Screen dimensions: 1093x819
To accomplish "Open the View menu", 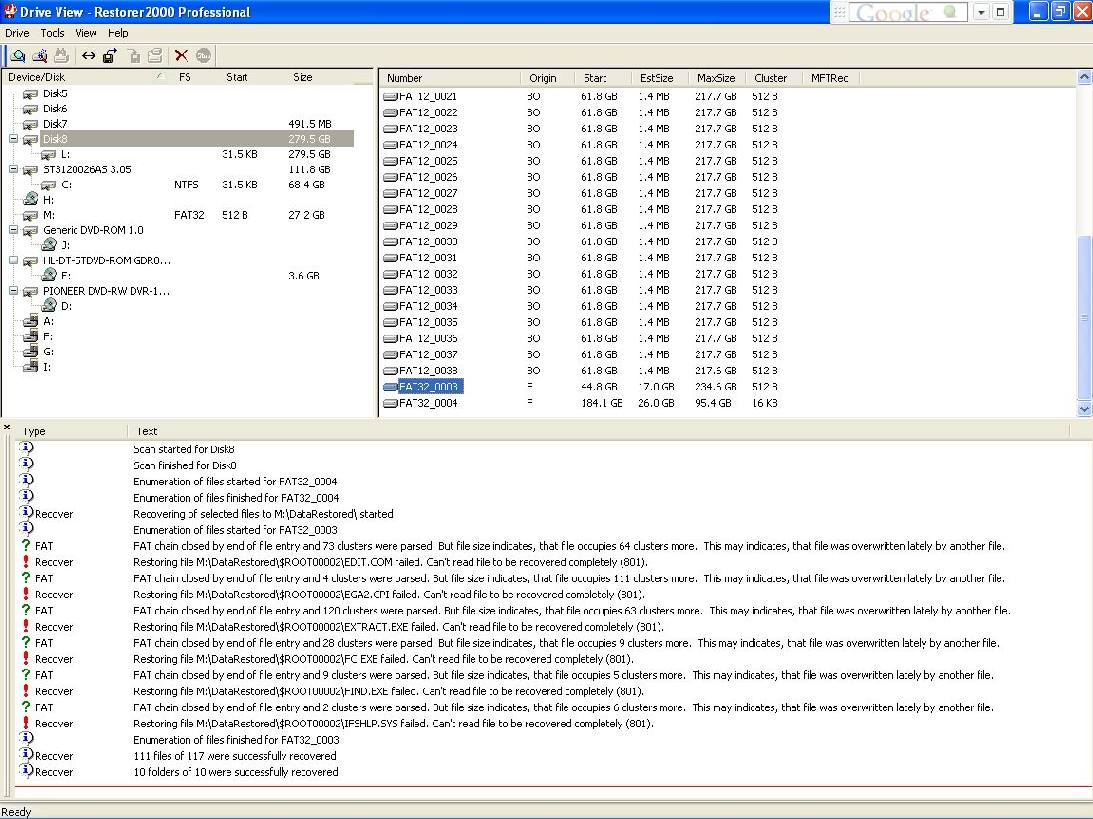I will tap(86, 33).
